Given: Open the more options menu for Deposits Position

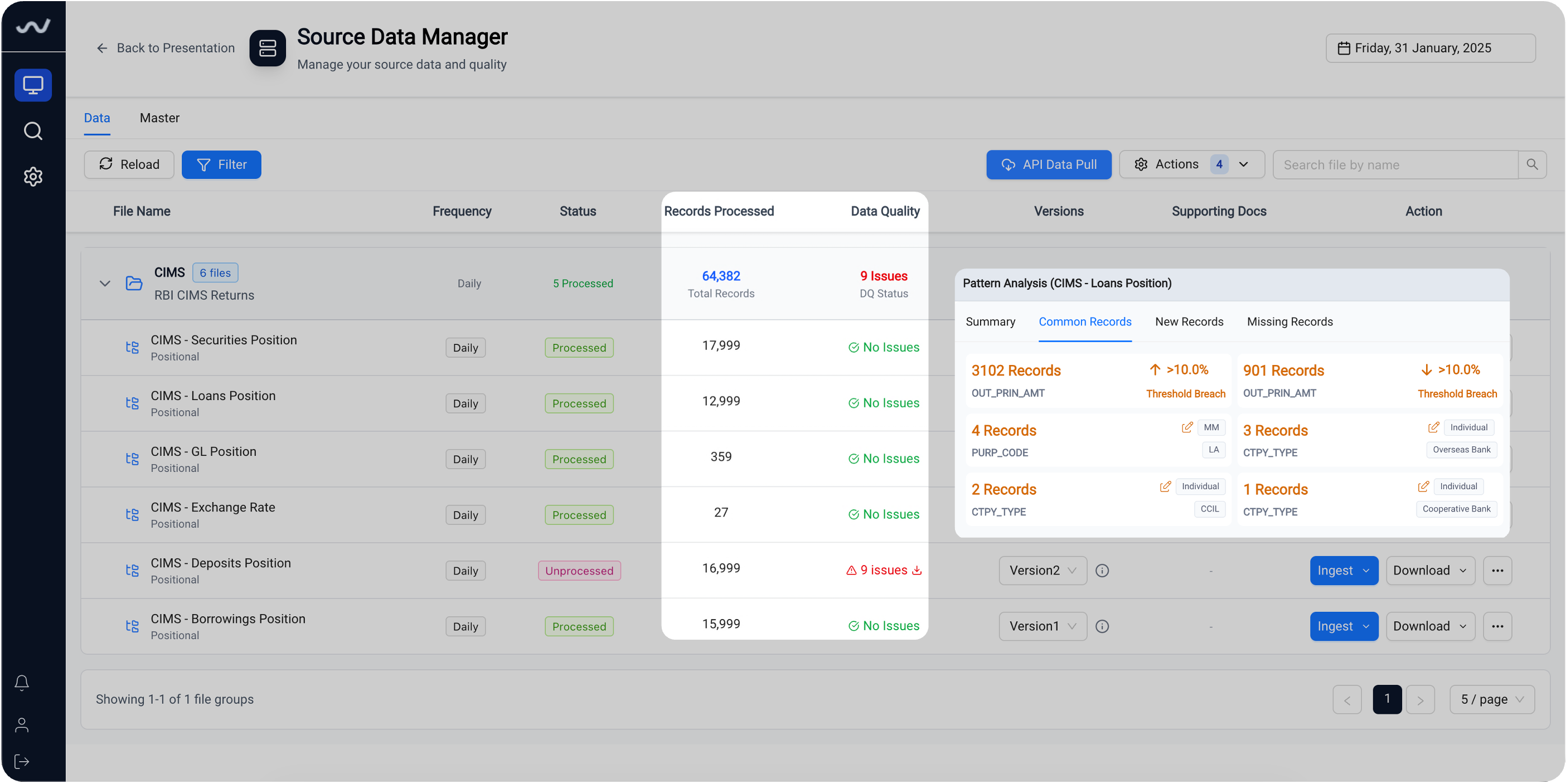Looking at the screenshot, I should point(1497,571).
